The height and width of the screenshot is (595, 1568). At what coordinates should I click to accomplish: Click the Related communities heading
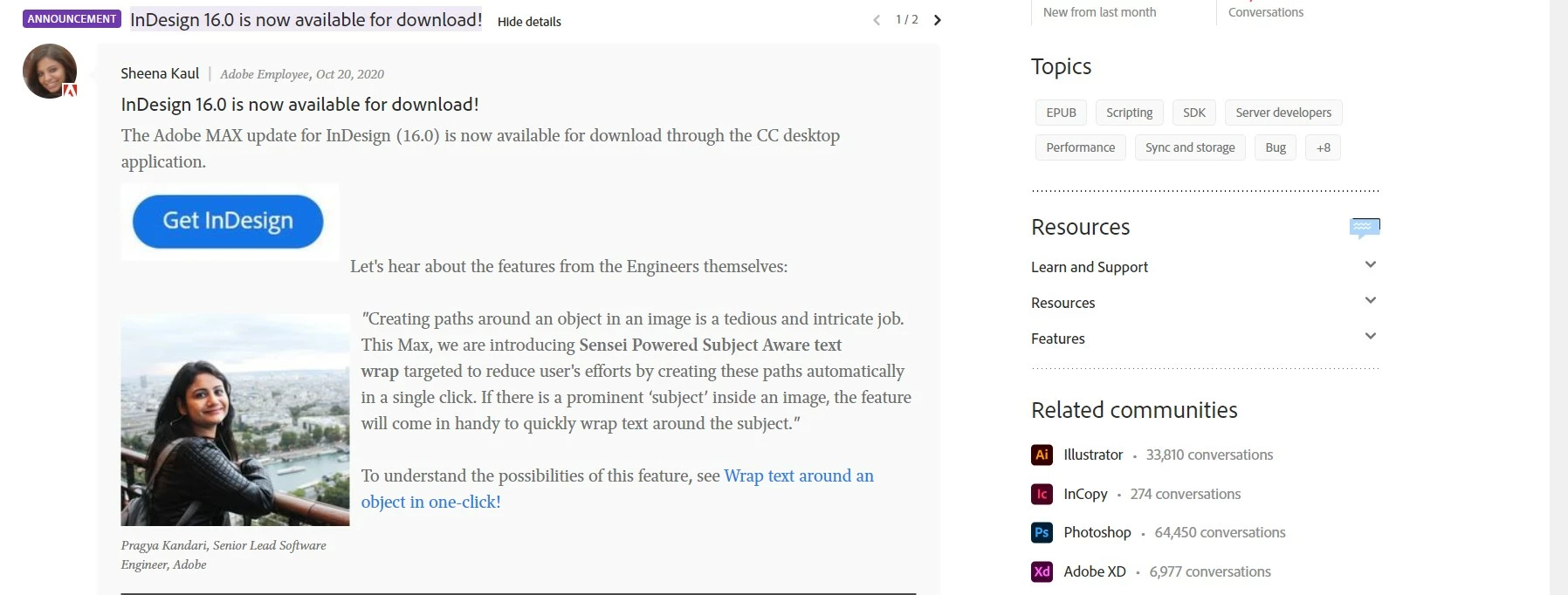point(1134,410)
